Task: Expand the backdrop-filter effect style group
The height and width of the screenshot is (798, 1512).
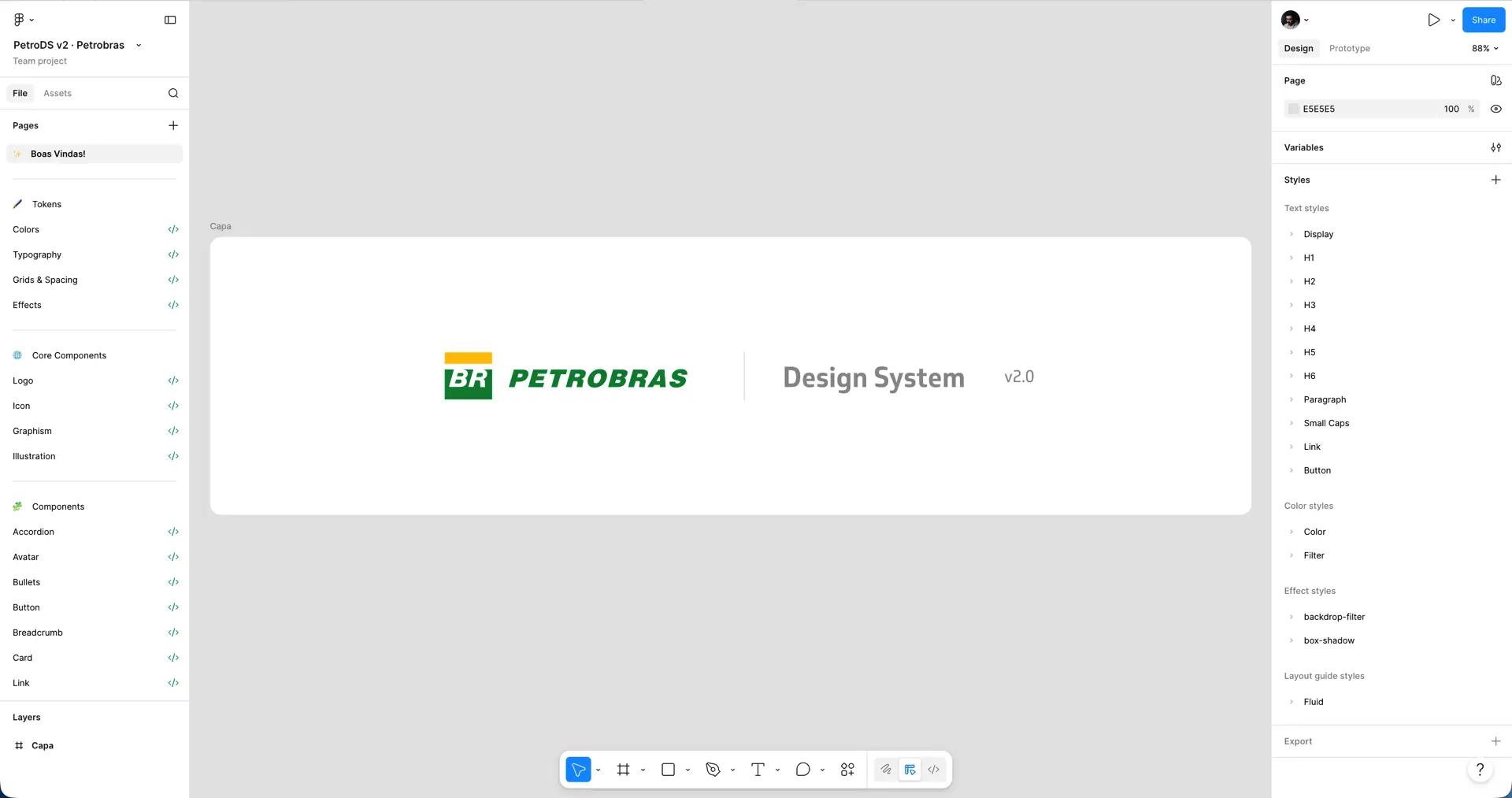Action: [x=1291, y=617]
